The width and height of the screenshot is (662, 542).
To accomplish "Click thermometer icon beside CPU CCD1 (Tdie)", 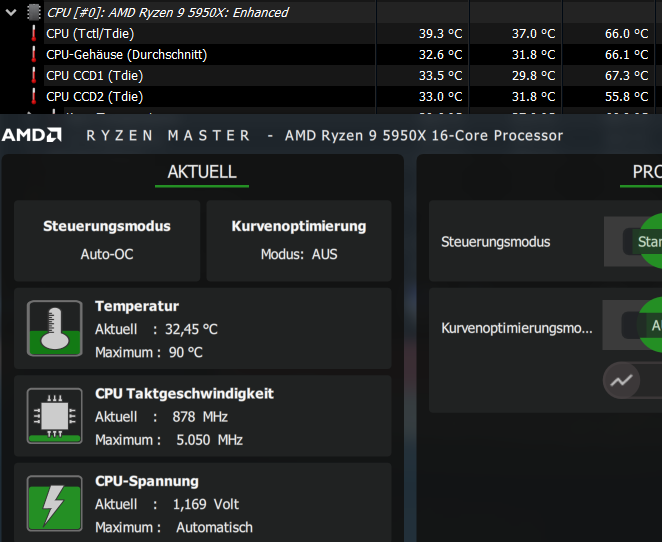I will (34, 76).
